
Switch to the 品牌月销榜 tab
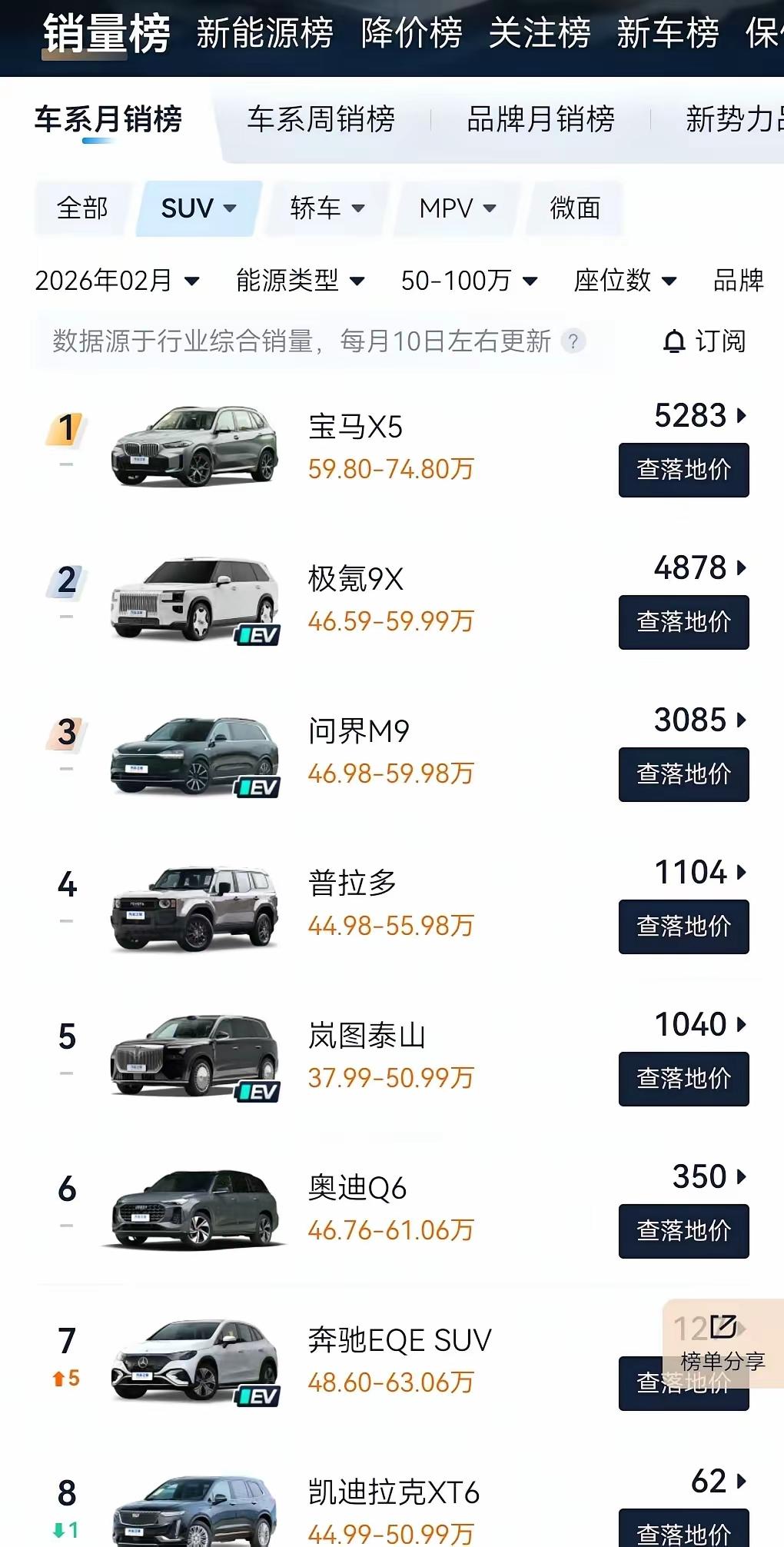coord(540,120)
